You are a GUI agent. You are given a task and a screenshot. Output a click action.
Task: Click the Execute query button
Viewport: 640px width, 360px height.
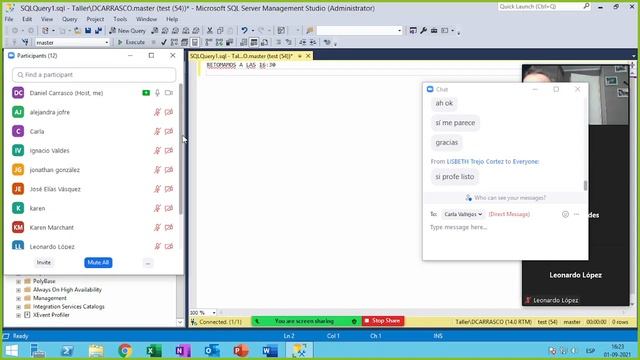tap(131, 42)
